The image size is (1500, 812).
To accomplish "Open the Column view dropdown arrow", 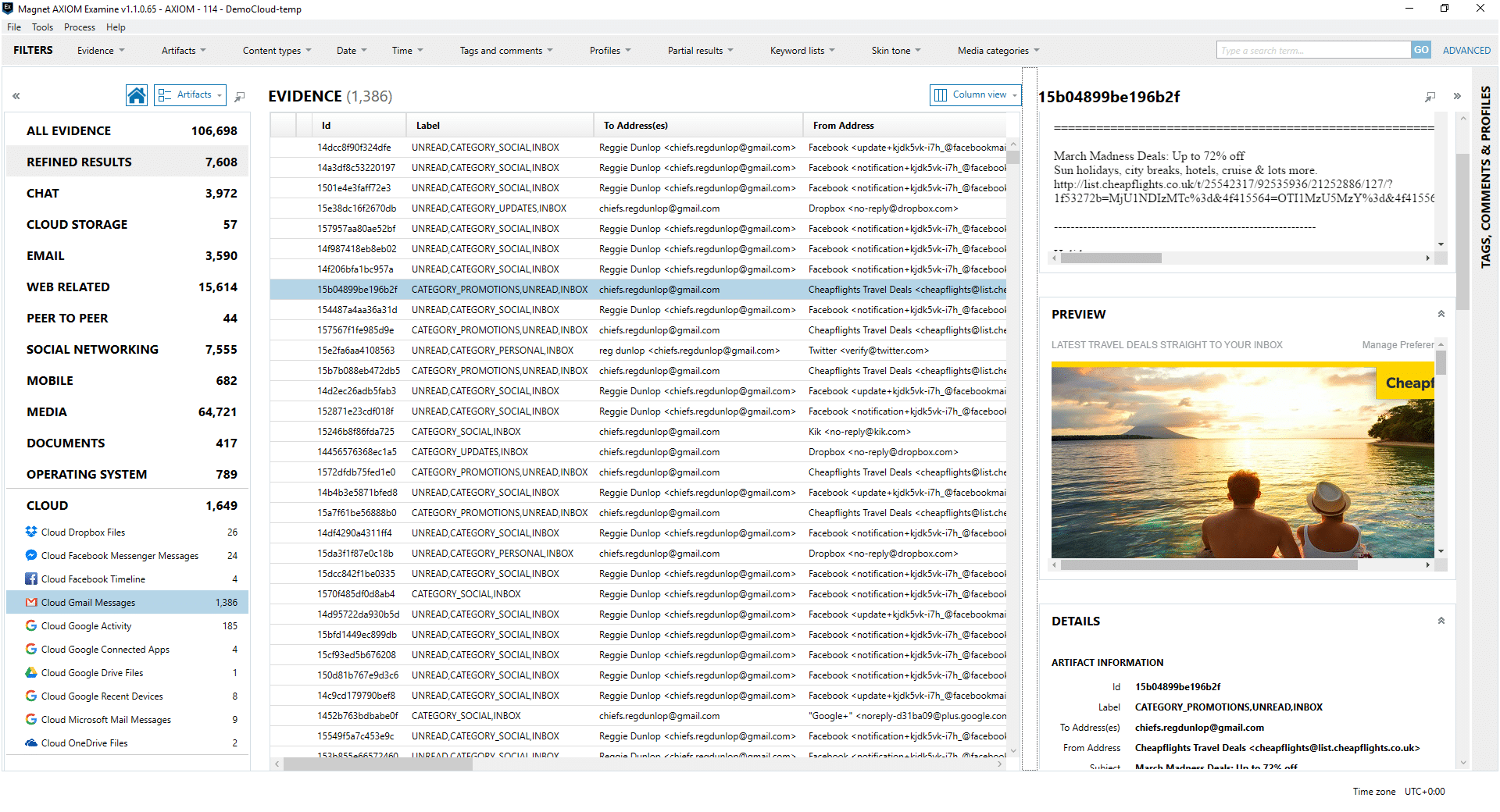I will (1013, 94).
